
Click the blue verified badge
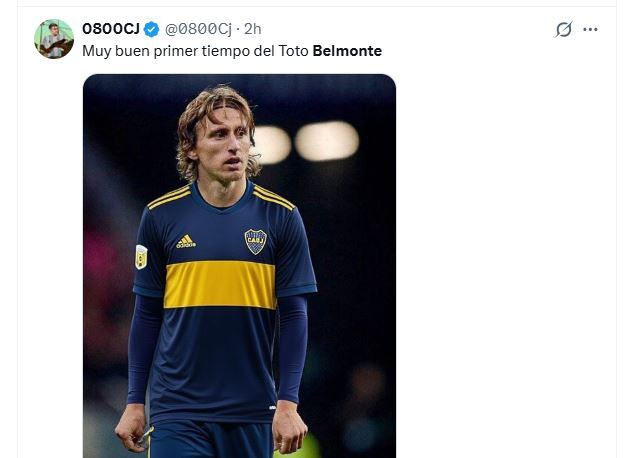pyautogui.click(x=151, y=29)
